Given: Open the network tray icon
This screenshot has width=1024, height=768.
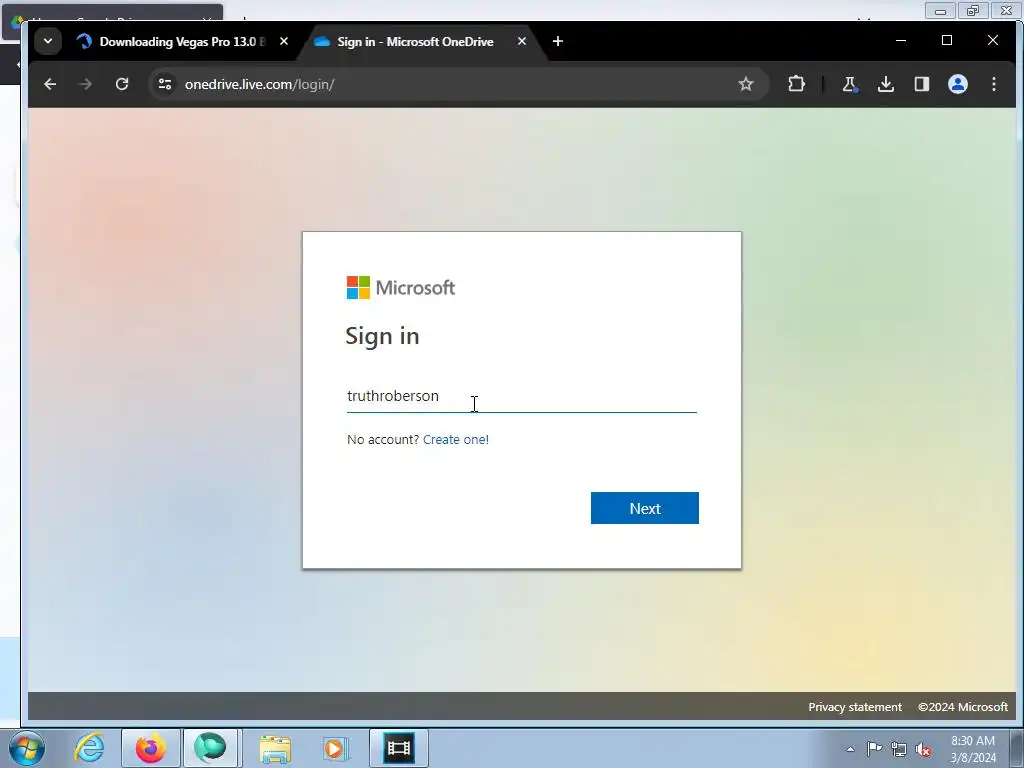Looking at the screenshot, I should click(899, 750).
